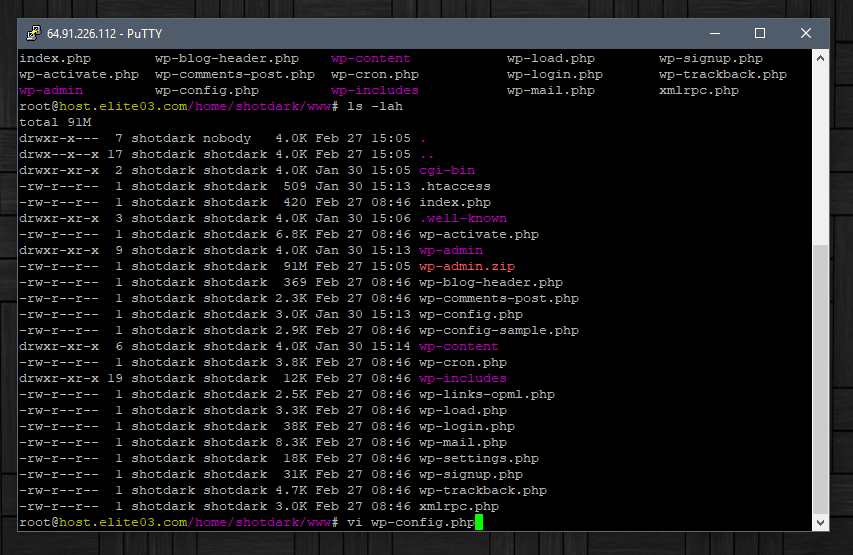This screenshot has height=555, width=853.
Task: Click wp-content in the top column listing
Action: click(370, 58)
